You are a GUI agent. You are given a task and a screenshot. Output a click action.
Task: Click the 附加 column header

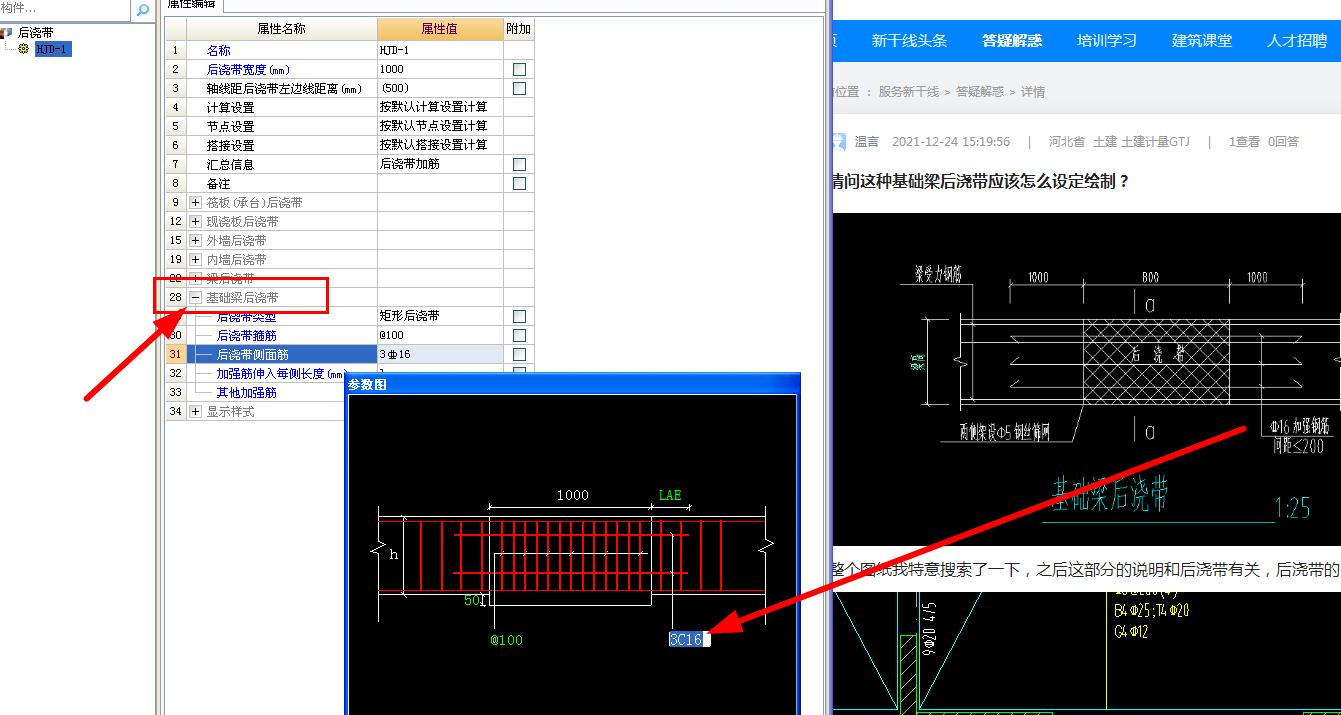pyautogui.click(x=519, y=29)
